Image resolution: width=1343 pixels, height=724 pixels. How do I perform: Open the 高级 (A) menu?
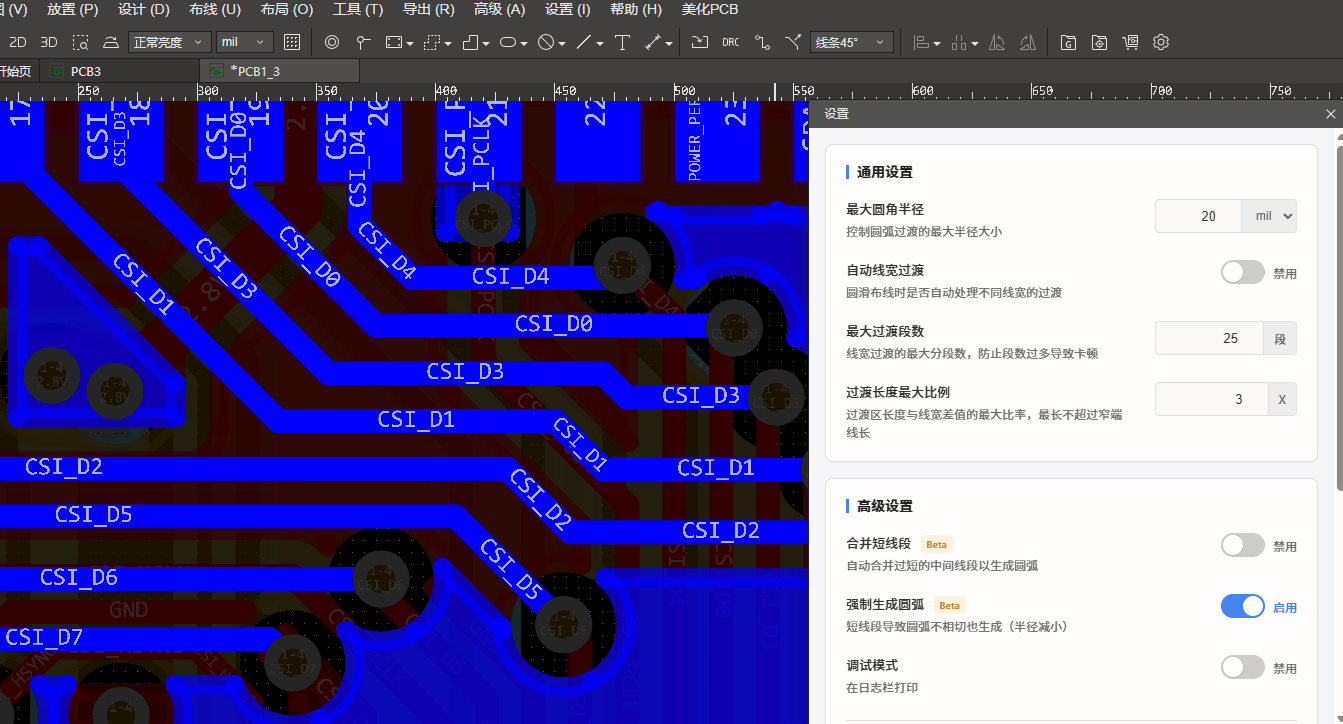[500, 9]
